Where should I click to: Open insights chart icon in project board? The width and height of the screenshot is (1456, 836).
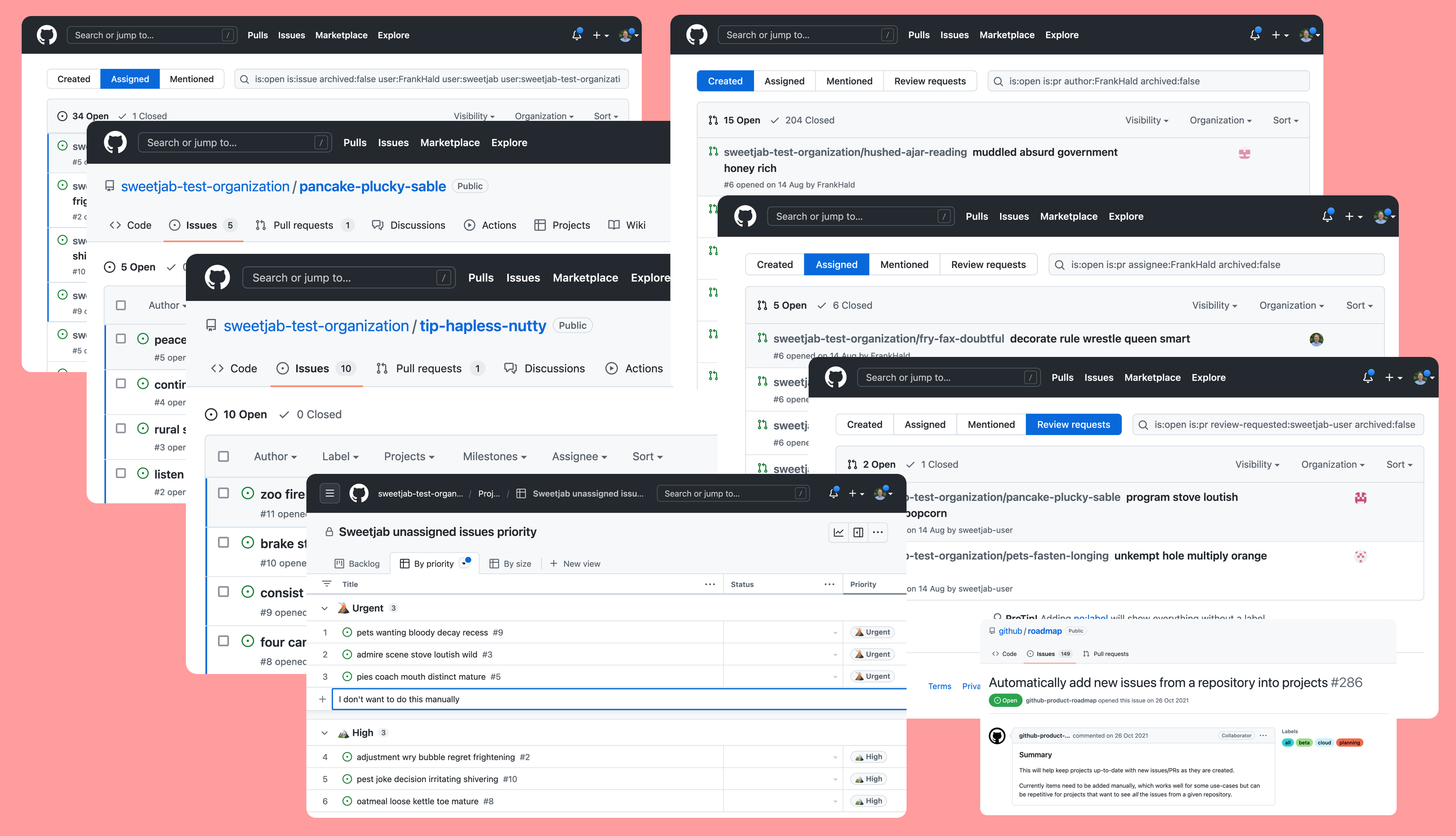click(838, 532)
